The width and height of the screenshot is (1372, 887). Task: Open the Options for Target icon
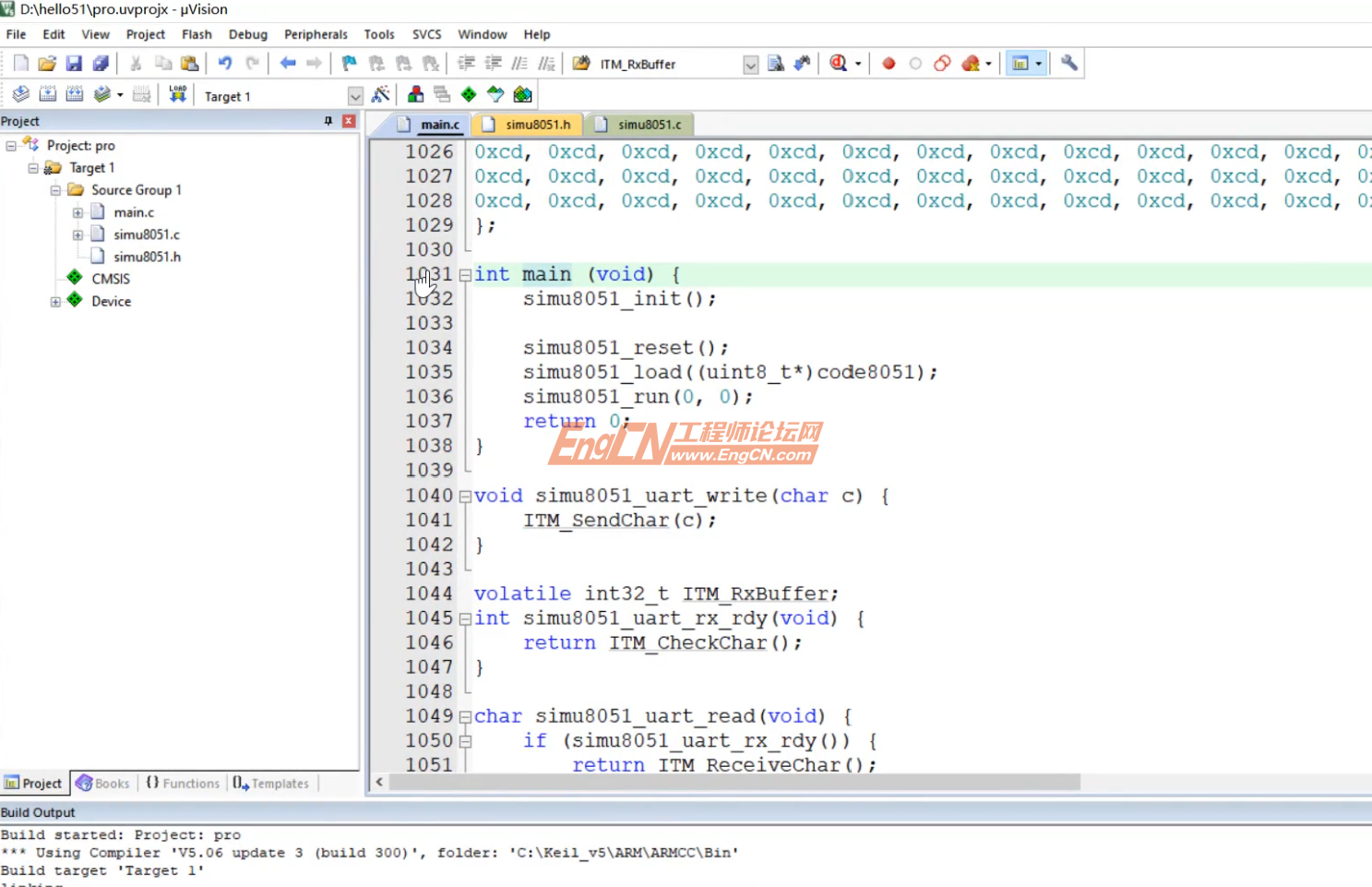[381, 93]
